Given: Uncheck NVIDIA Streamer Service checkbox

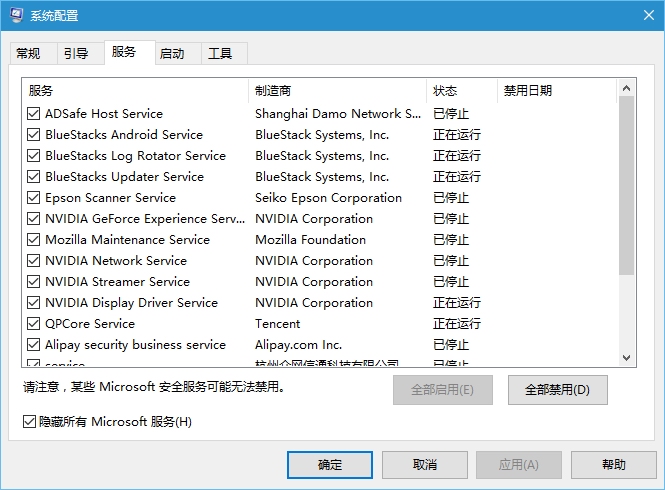Looking at the screenshot, I should tap(34, 282).
